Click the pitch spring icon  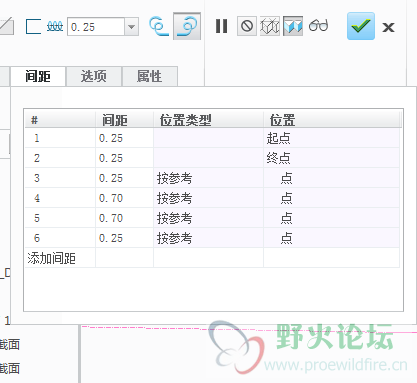pos(55,26)
